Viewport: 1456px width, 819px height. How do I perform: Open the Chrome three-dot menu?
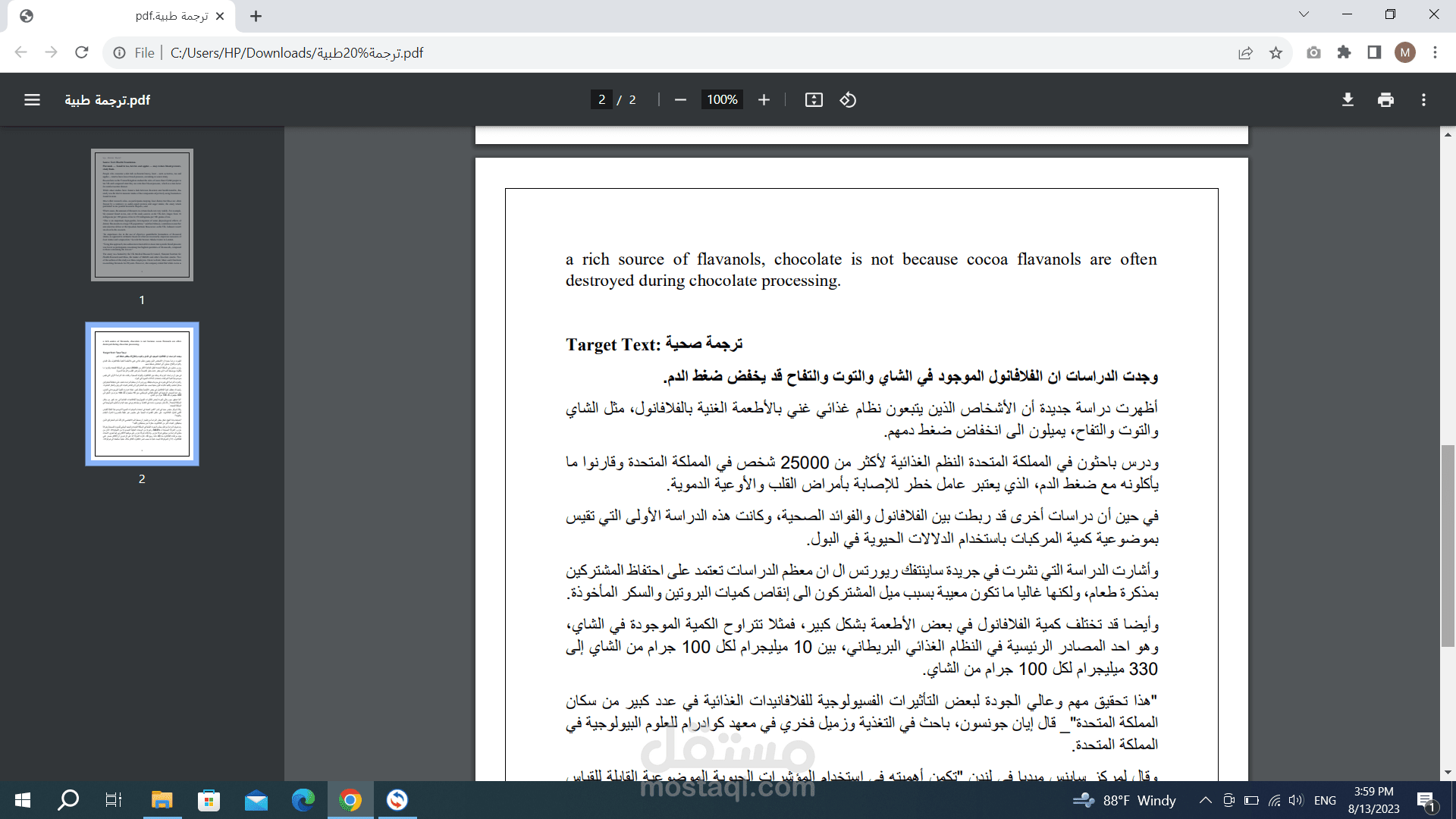pyautogui.click(x=1435, y=53)
